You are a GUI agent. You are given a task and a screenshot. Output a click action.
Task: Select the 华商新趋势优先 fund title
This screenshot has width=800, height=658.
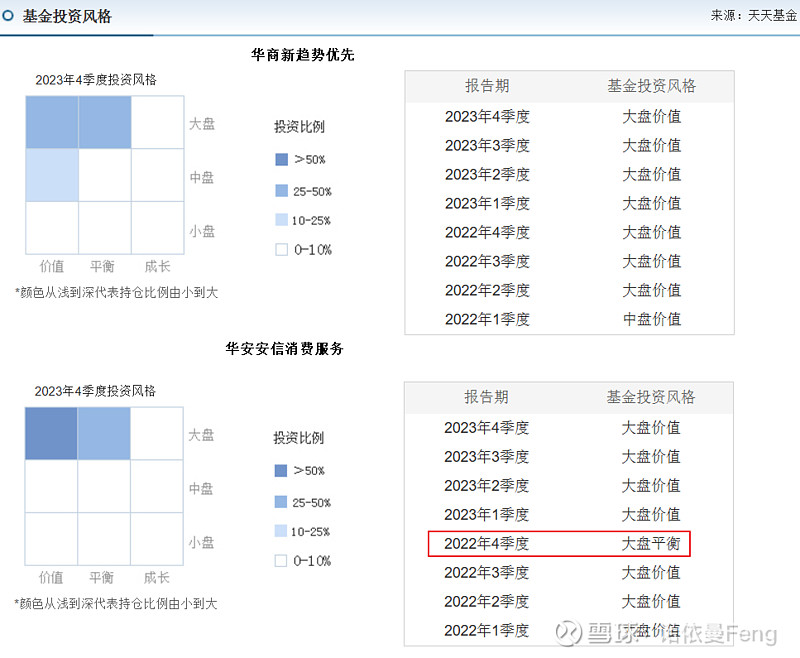(x=303, y=55)
